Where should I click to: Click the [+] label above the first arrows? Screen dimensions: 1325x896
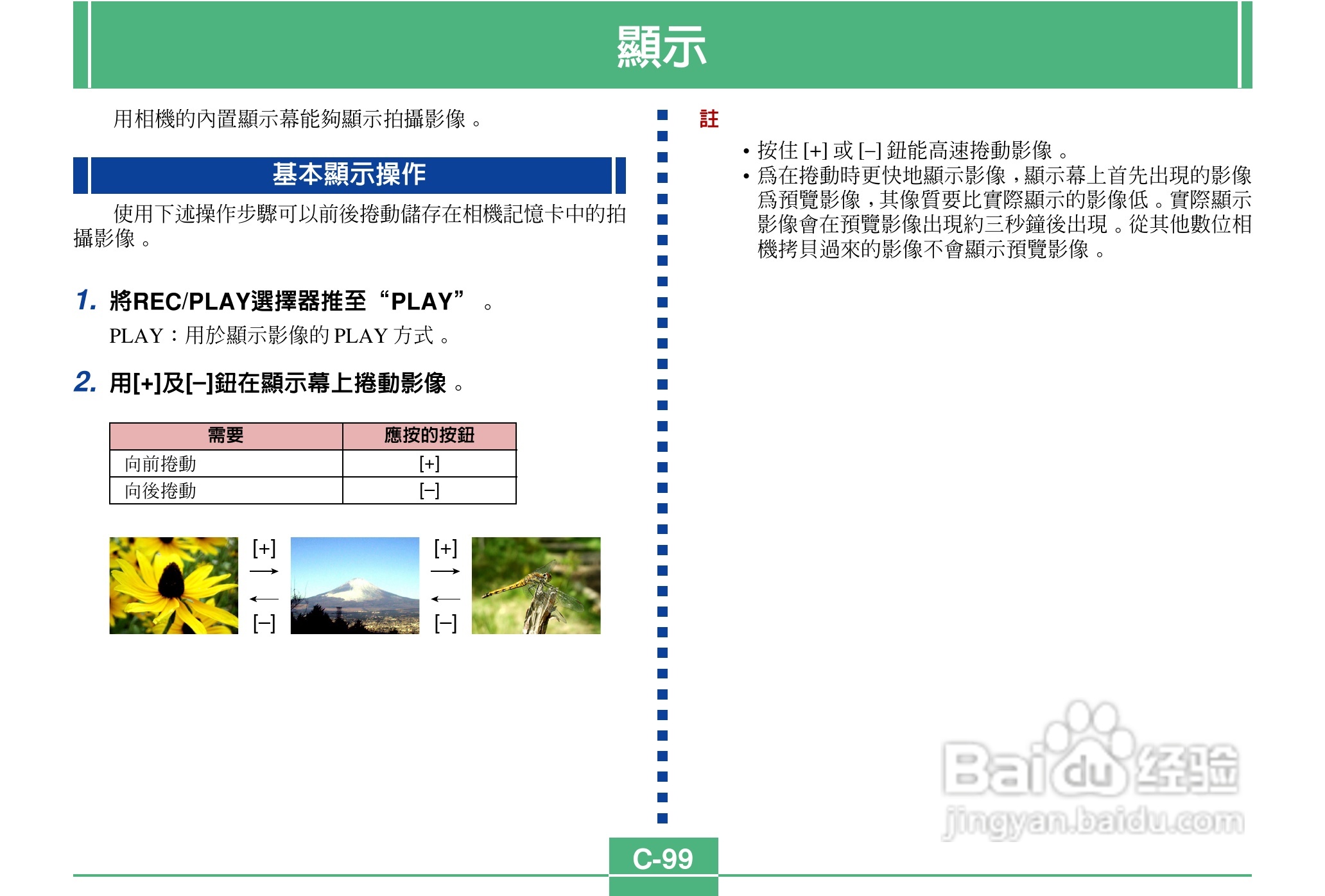click(x=264, y=548)
